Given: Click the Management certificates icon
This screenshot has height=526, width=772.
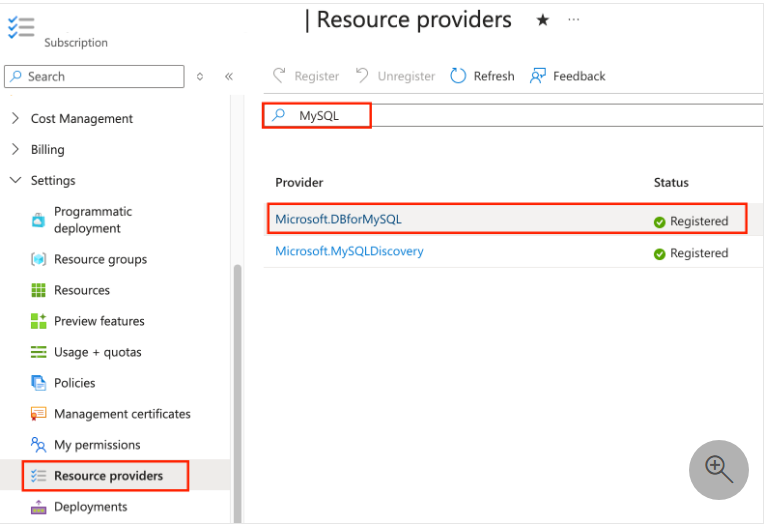Looking at the screenshot, I should (38, 414).
